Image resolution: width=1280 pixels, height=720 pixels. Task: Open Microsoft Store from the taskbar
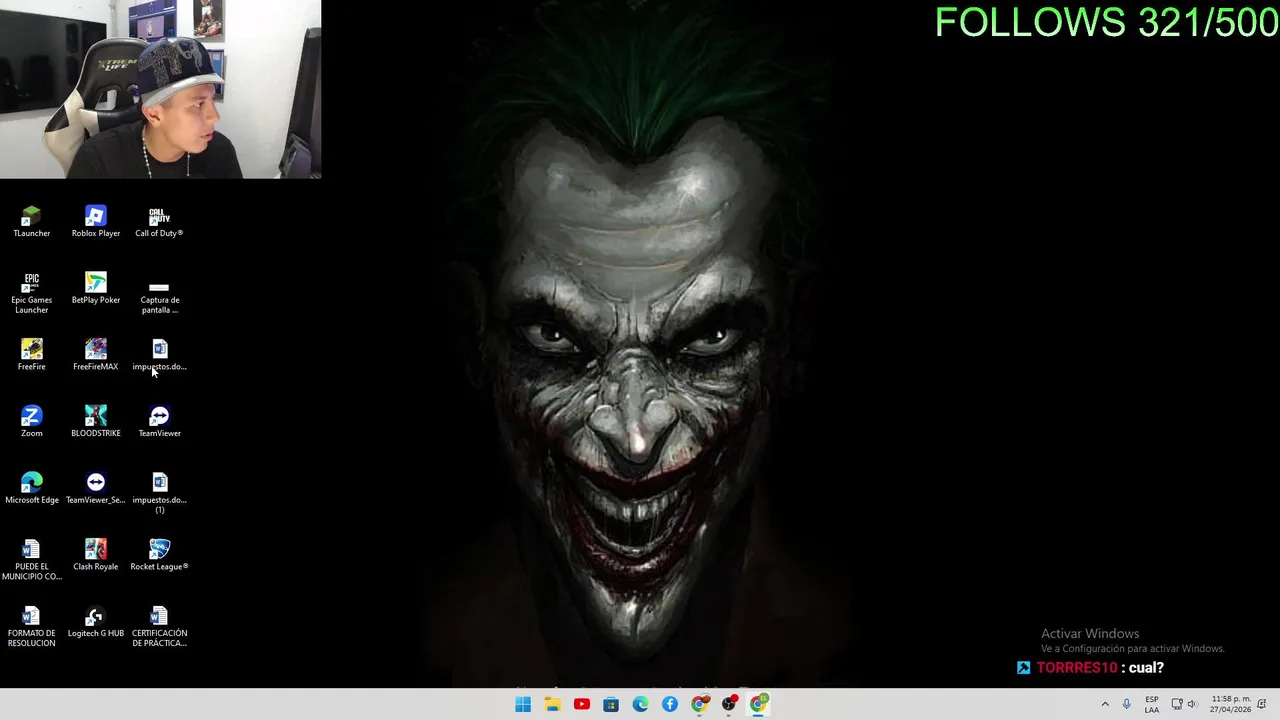click(x=611, y=704)
